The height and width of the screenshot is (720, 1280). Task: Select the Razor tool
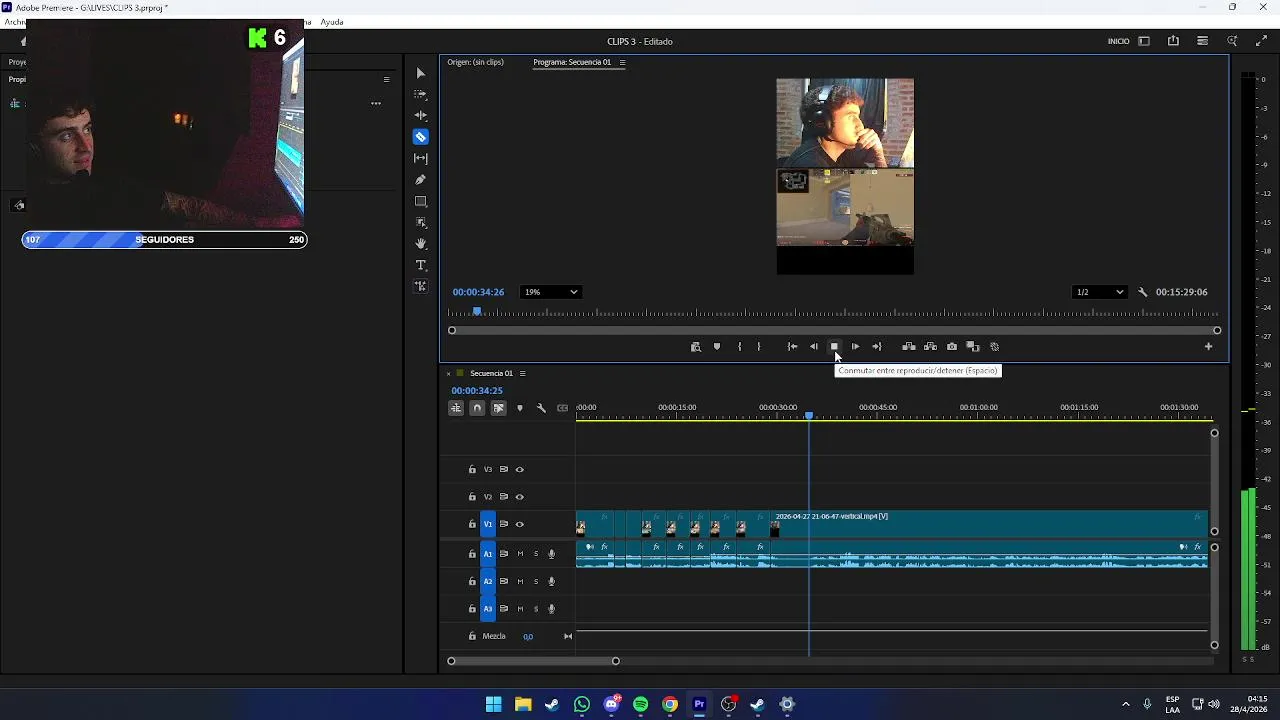pos(420,137)
